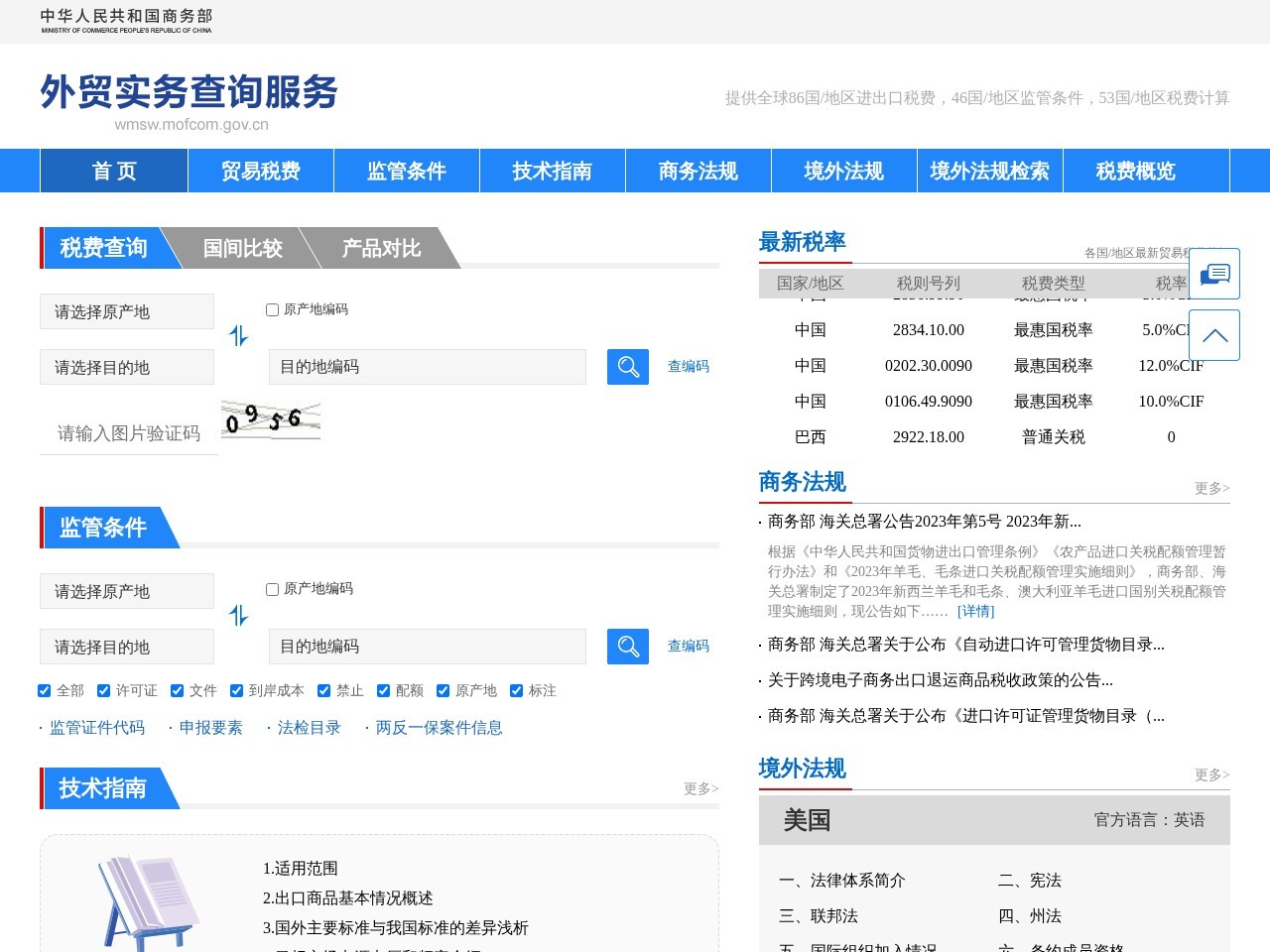The width and height of the screenshot is (1270, 952).
Task: Open 四、州法 under 美国
Action: pos(1030,916)
